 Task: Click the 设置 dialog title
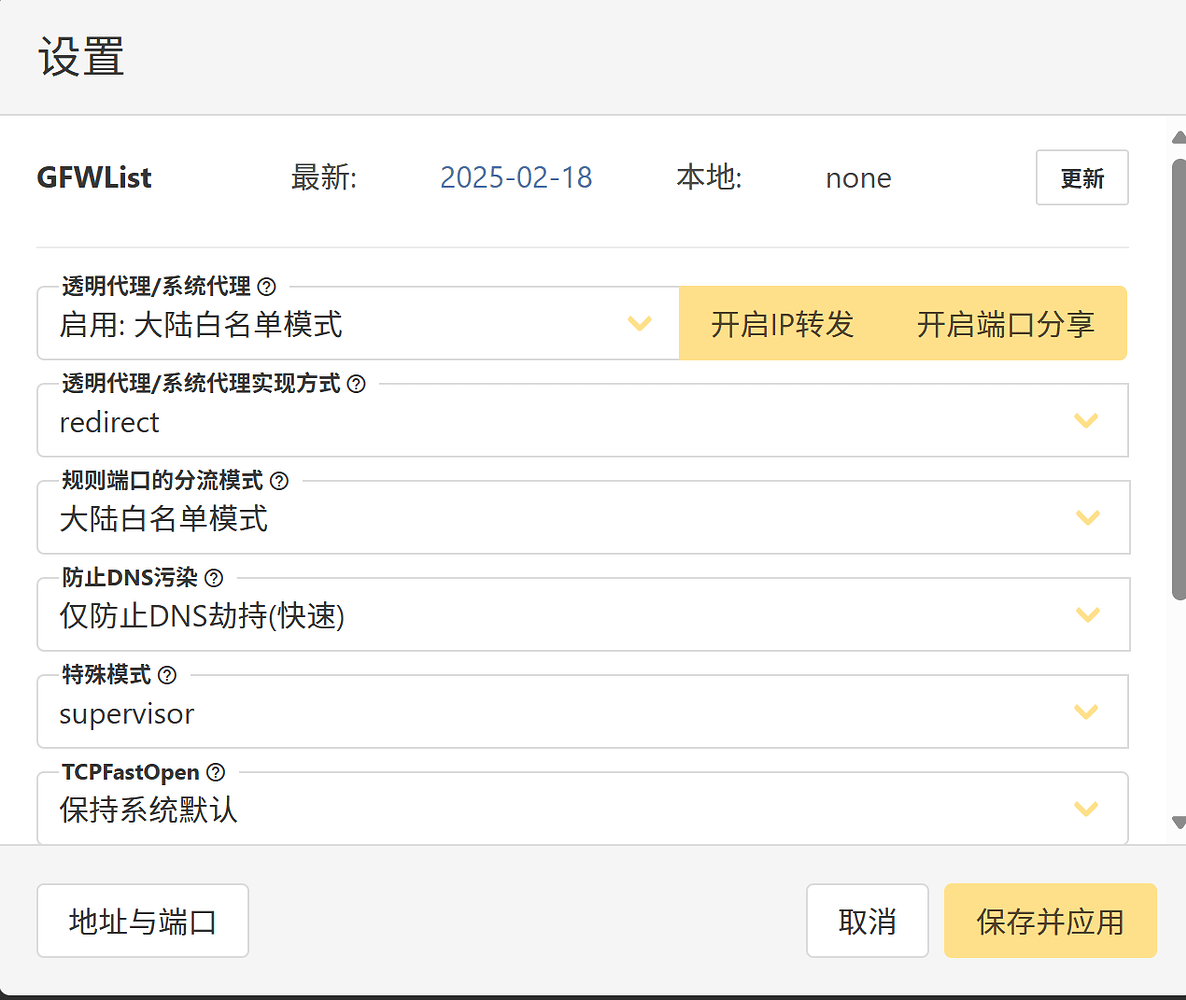82,57
